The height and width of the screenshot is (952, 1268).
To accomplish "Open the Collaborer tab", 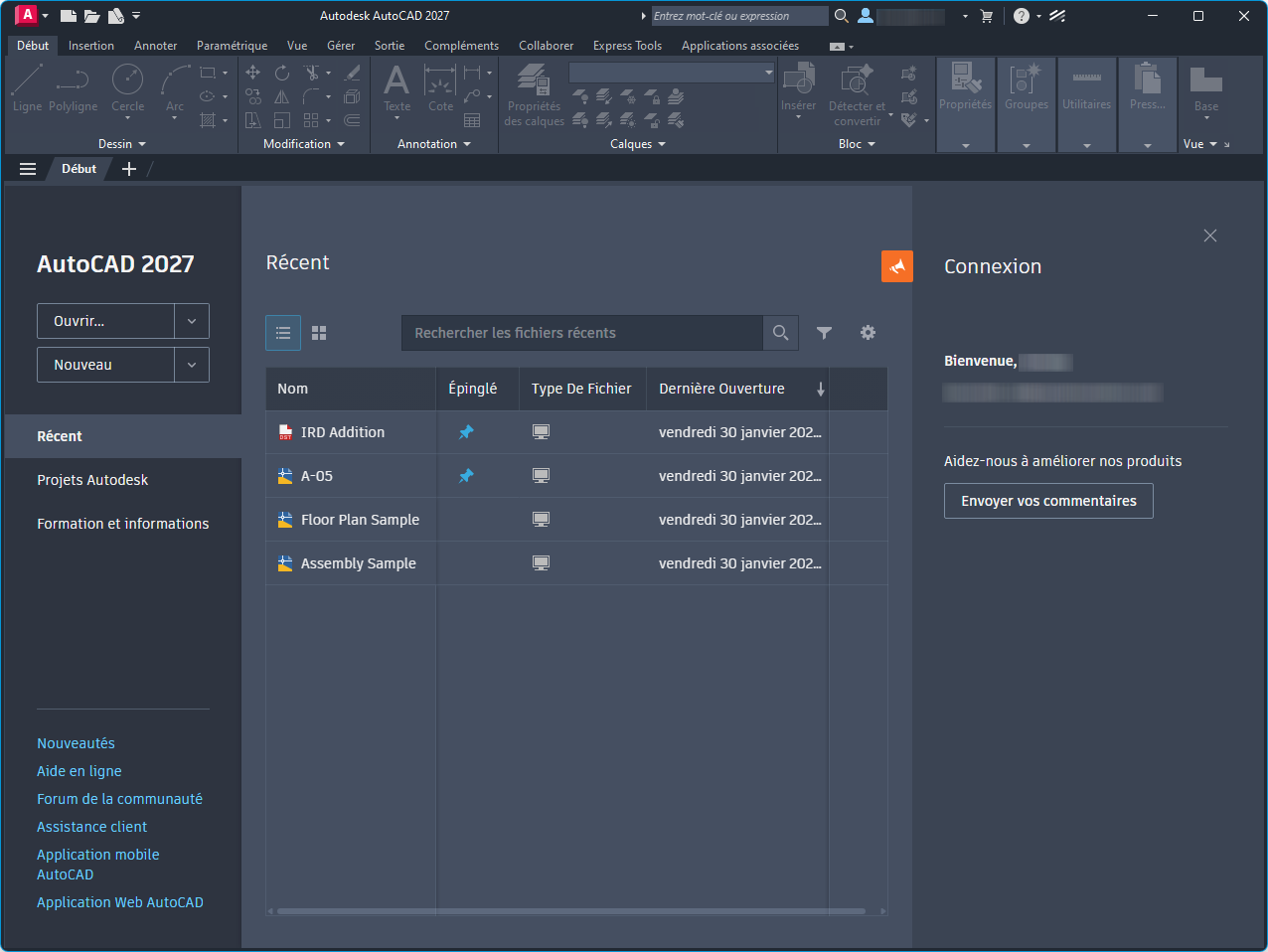I will [546, 46].
